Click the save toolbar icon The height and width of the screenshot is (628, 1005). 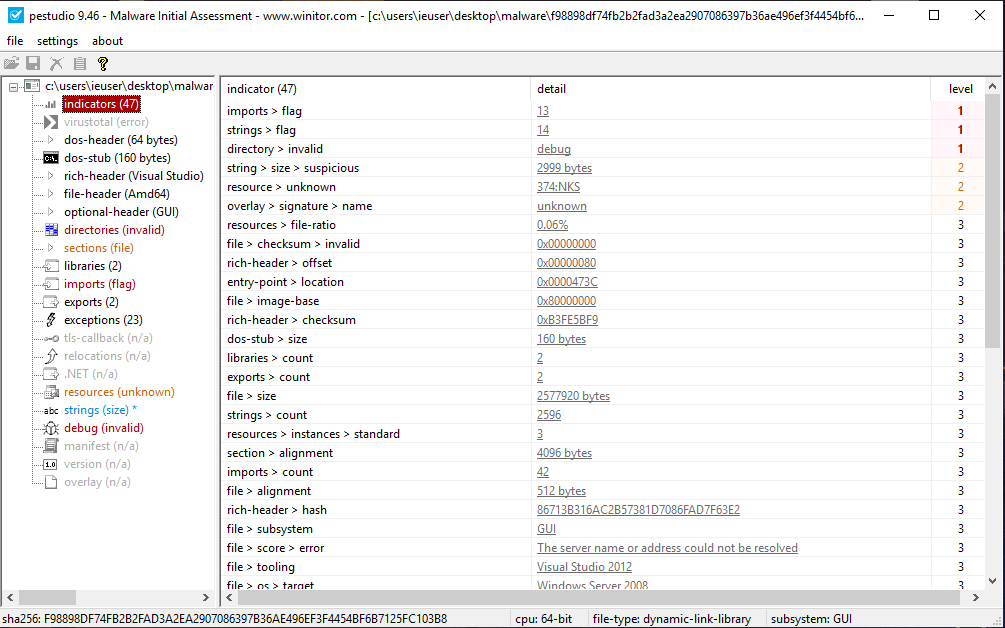33,63
